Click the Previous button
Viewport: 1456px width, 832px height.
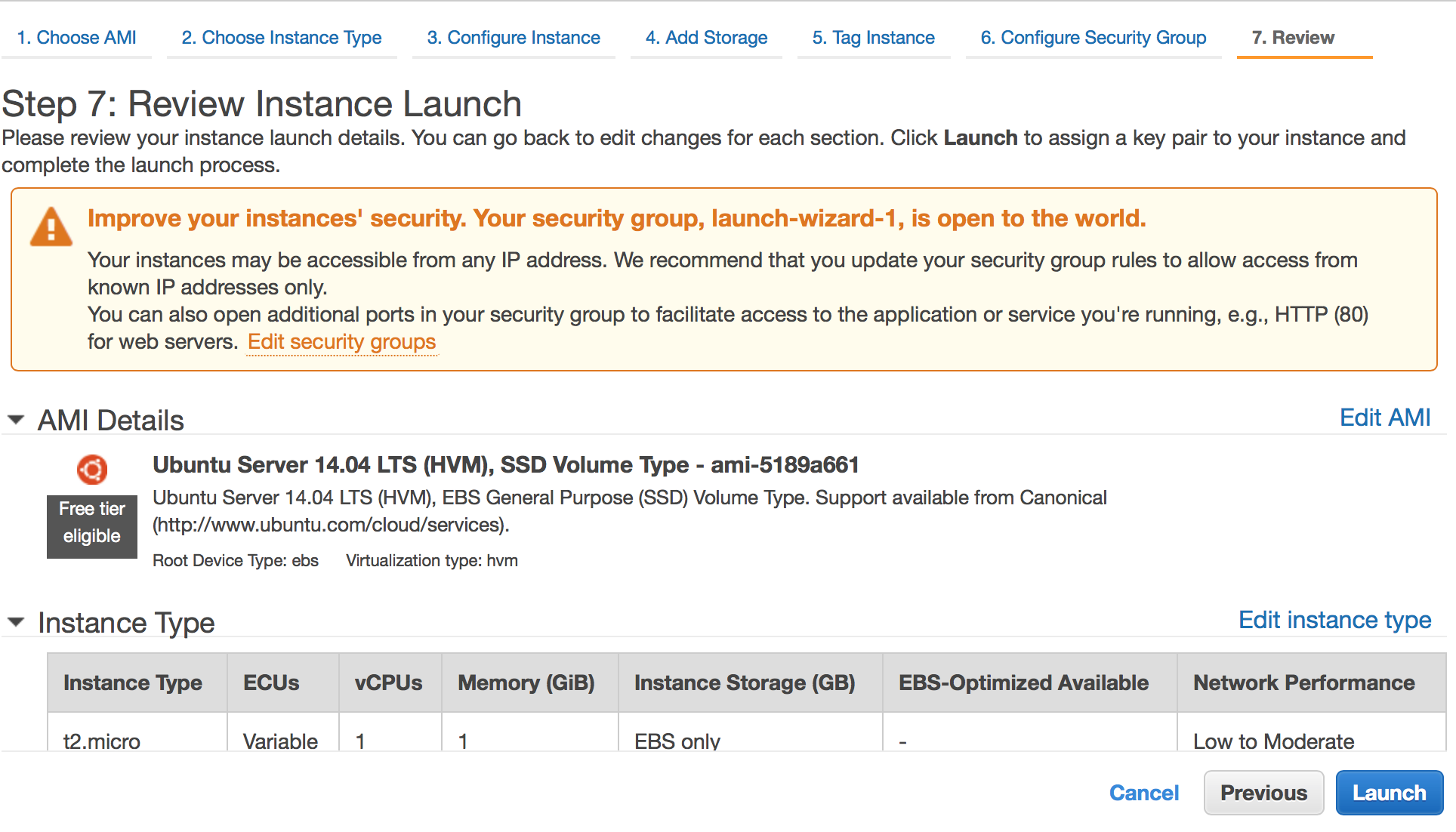1263,793
